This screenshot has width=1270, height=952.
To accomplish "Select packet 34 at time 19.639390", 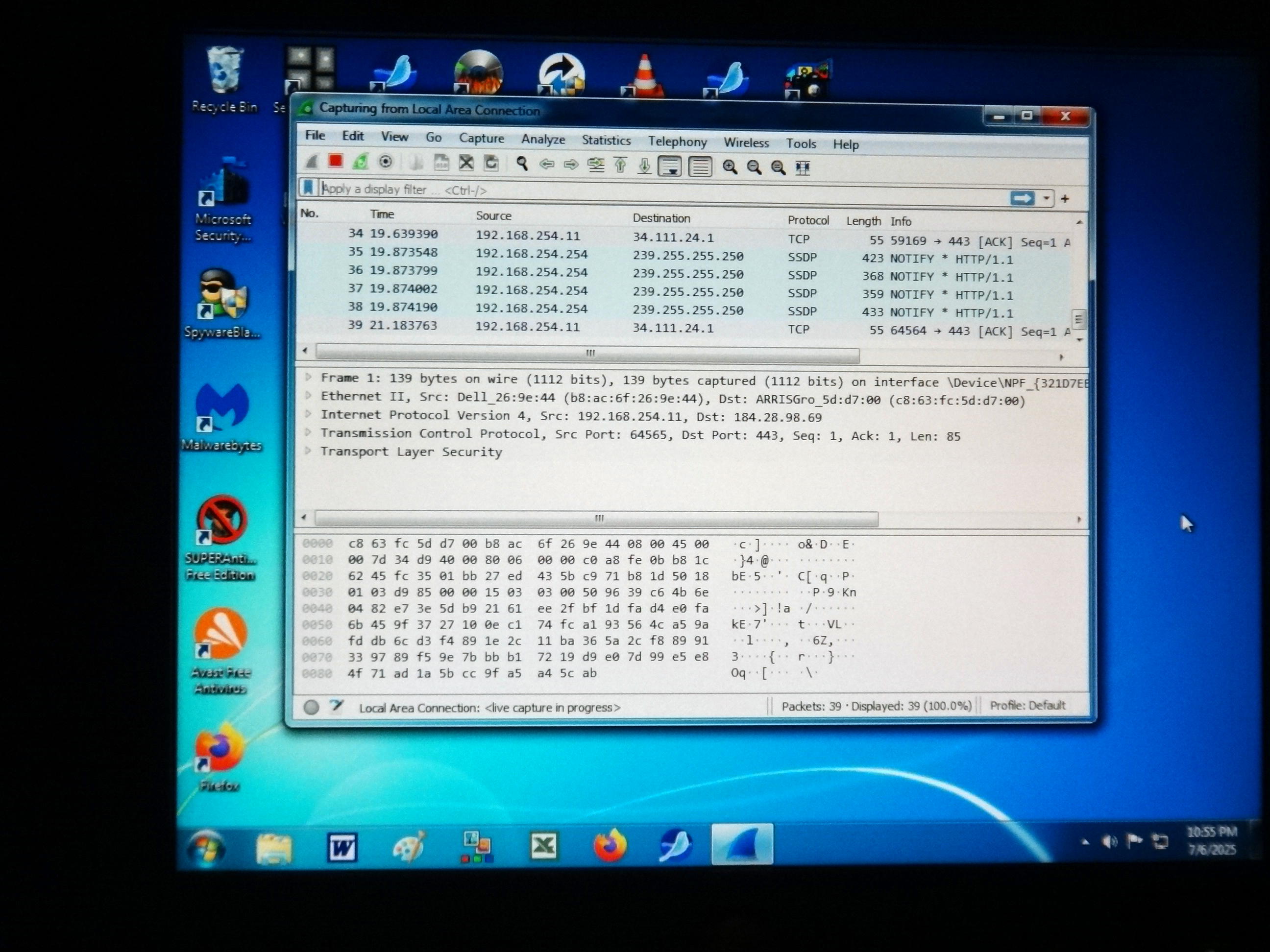I will coord(683,237).
